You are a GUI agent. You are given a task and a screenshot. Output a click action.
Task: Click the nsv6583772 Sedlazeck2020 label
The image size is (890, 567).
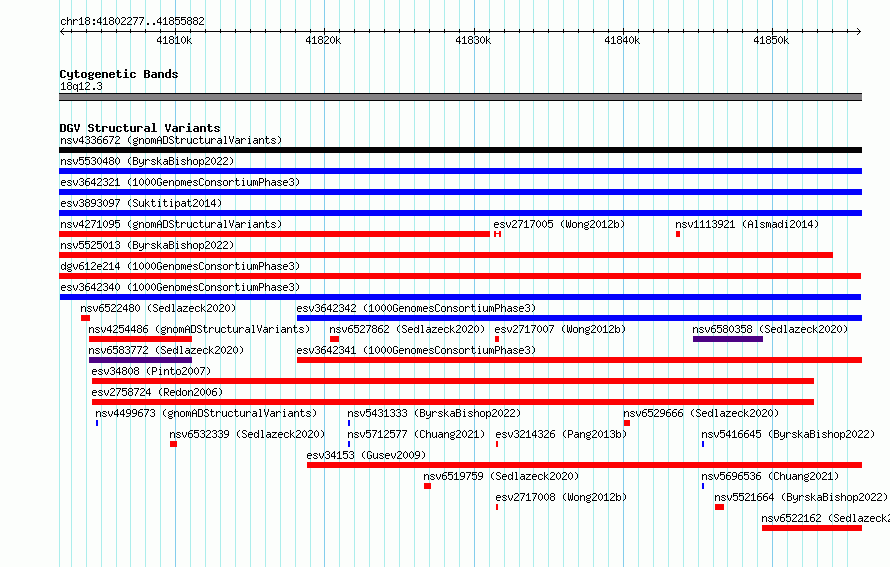[166, 350]
